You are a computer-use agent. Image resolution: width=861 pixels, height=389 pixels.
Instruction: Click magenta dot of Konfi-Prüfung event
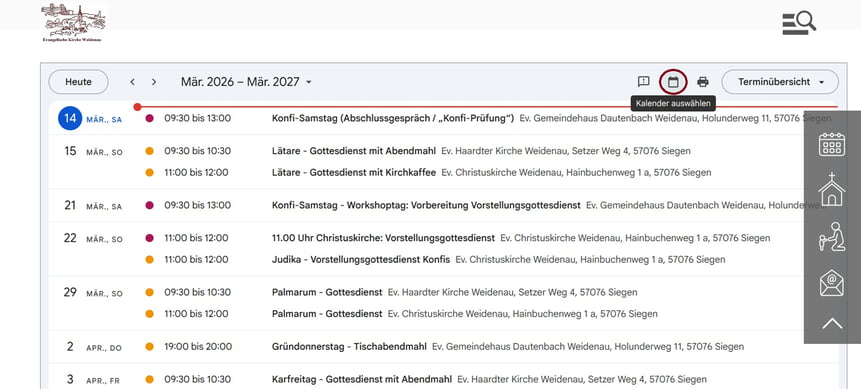click(x=149, y=118)
